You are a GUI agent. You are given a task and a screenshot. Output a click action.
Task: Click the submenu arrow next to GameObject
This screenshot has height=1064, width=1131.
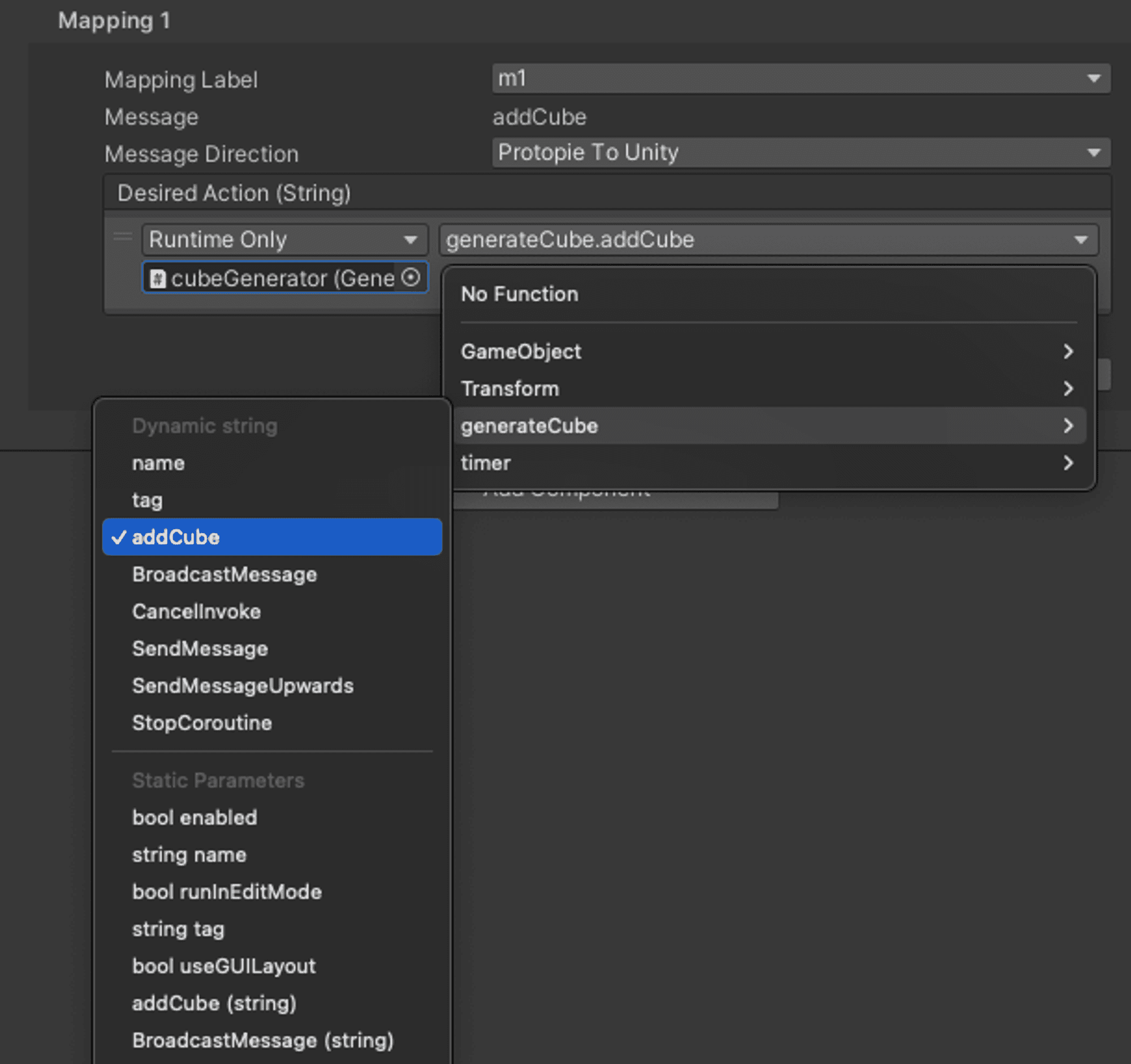[x=1068, y=352]
